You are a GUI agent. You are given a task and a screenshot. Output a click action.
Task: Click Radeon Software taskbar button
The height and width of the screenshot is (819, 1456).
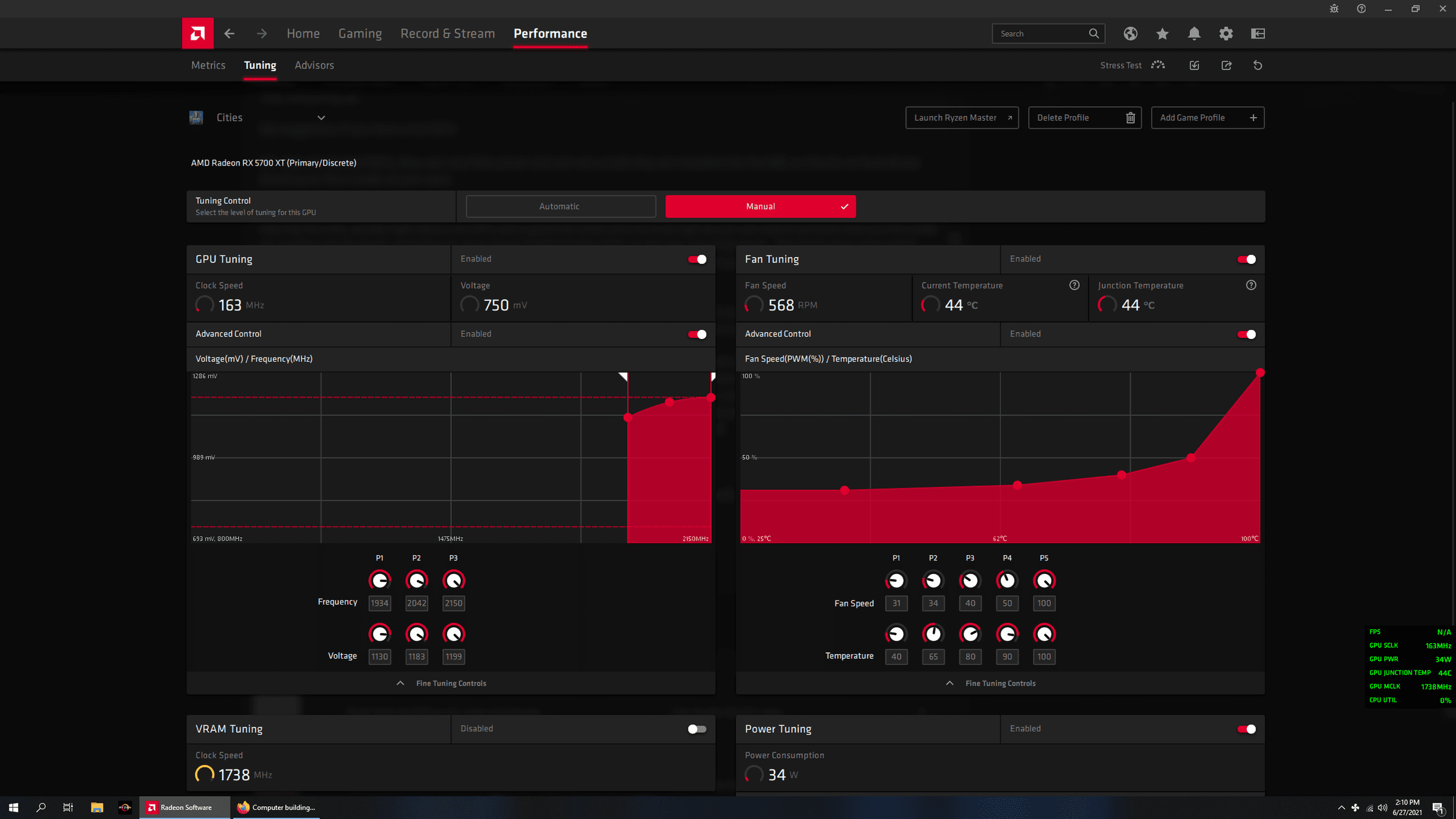[185, 807]
